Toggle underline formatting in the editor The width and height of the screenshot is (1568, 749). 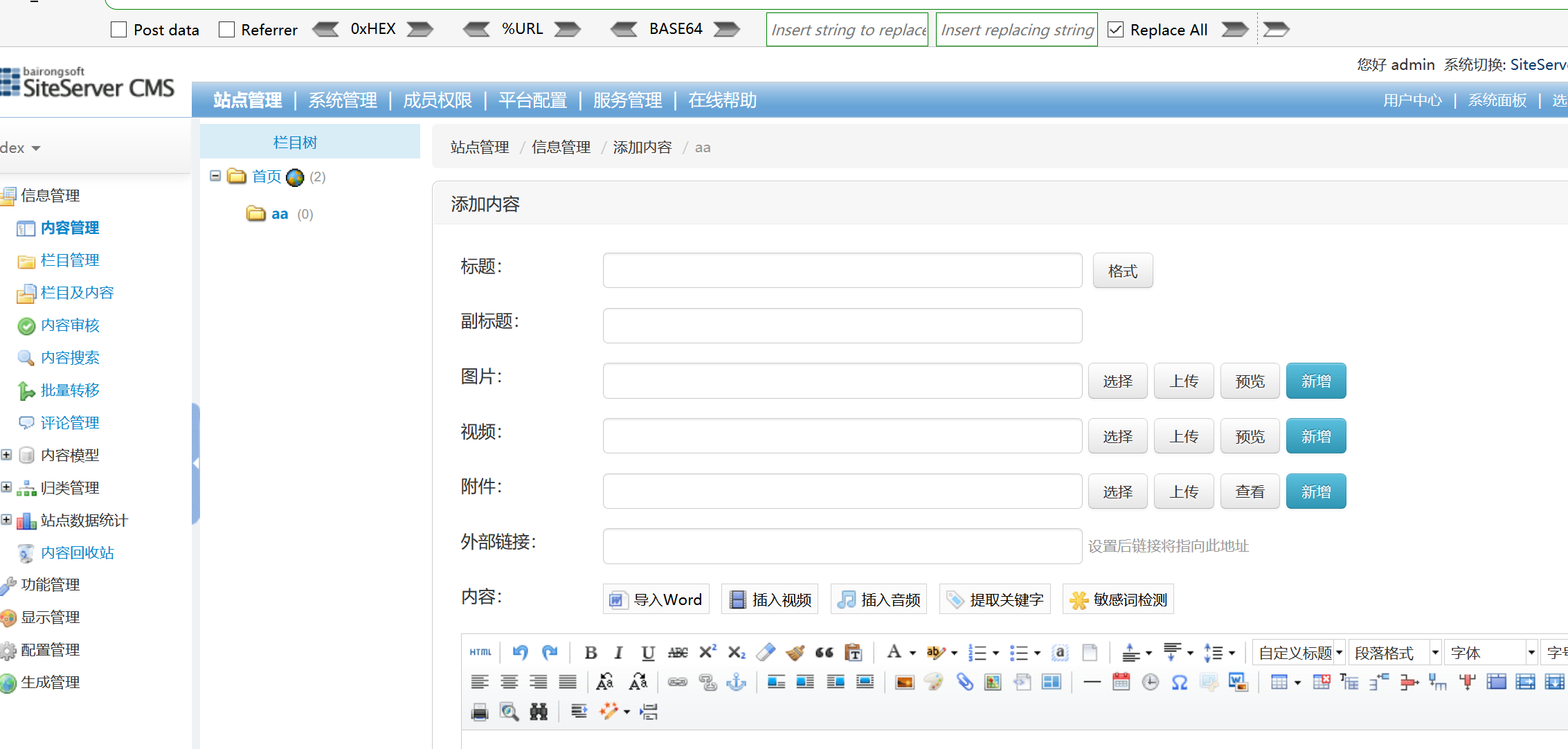tap(648, 652)
